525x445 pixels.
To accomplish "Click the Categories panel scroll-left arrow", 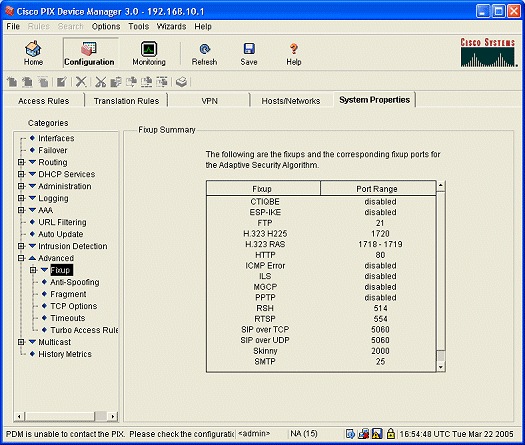I will [19, 416].
